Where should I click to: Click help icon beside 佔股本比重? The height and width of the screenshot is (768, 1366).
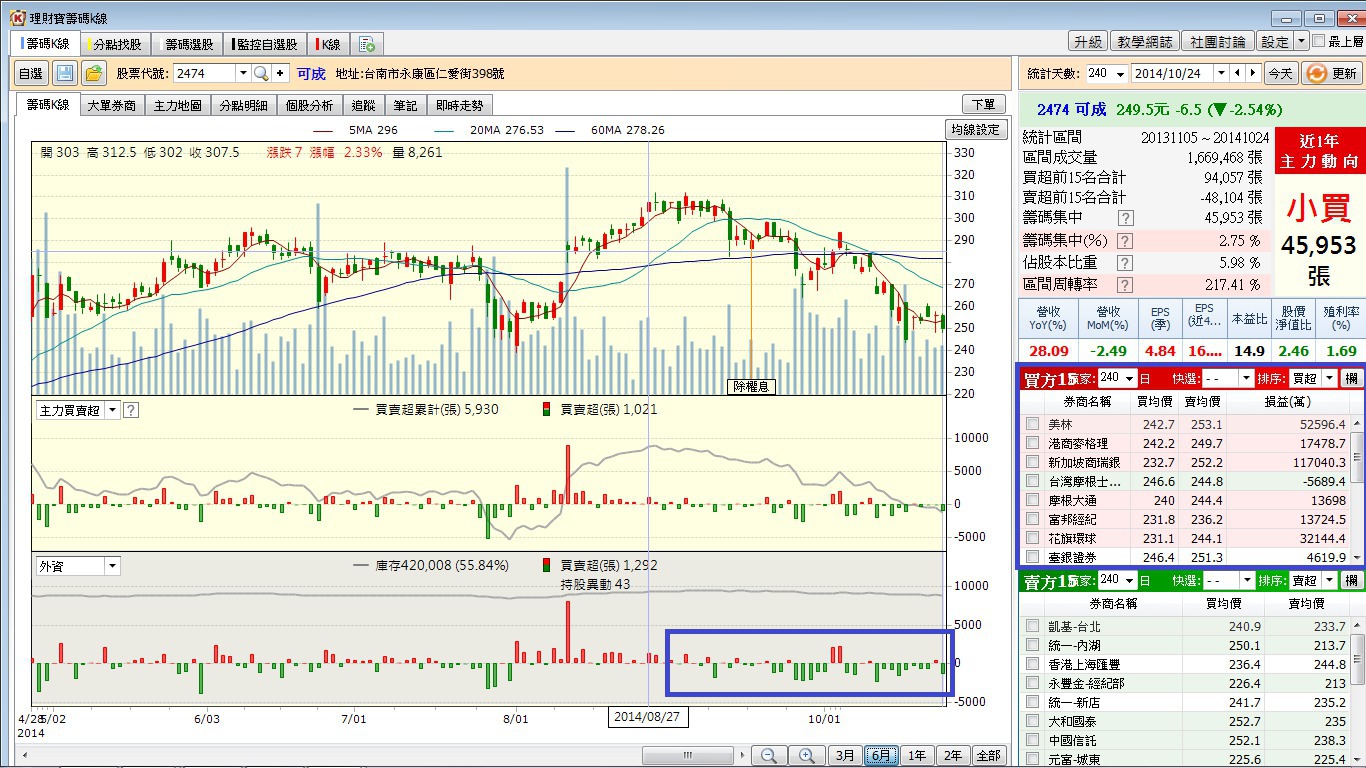[x=1125, y=262]
